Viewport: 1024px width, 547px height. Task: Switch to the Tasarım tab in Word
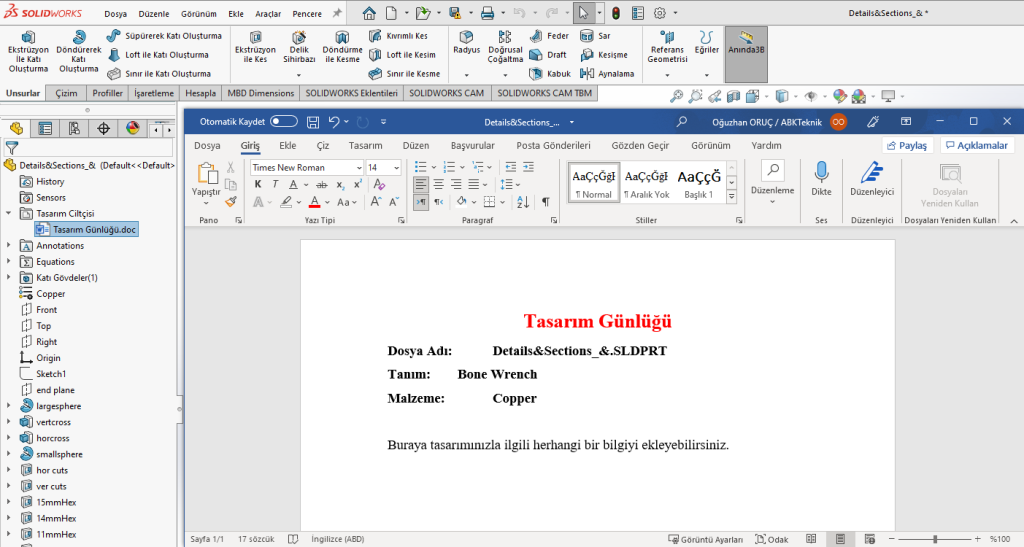[365, 146]
